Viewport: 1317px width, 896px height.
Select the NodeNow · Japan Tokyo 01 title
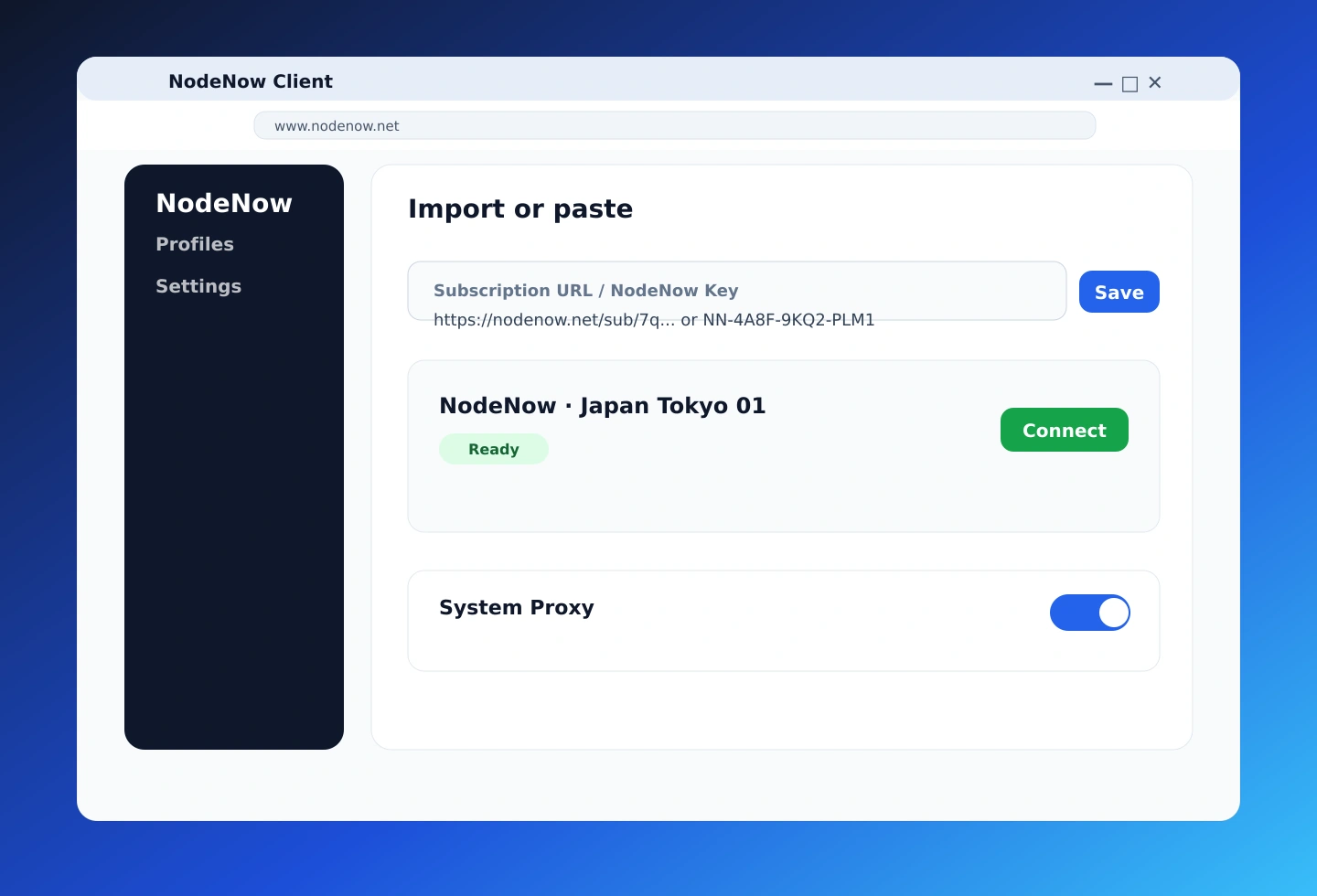point(602,406)
